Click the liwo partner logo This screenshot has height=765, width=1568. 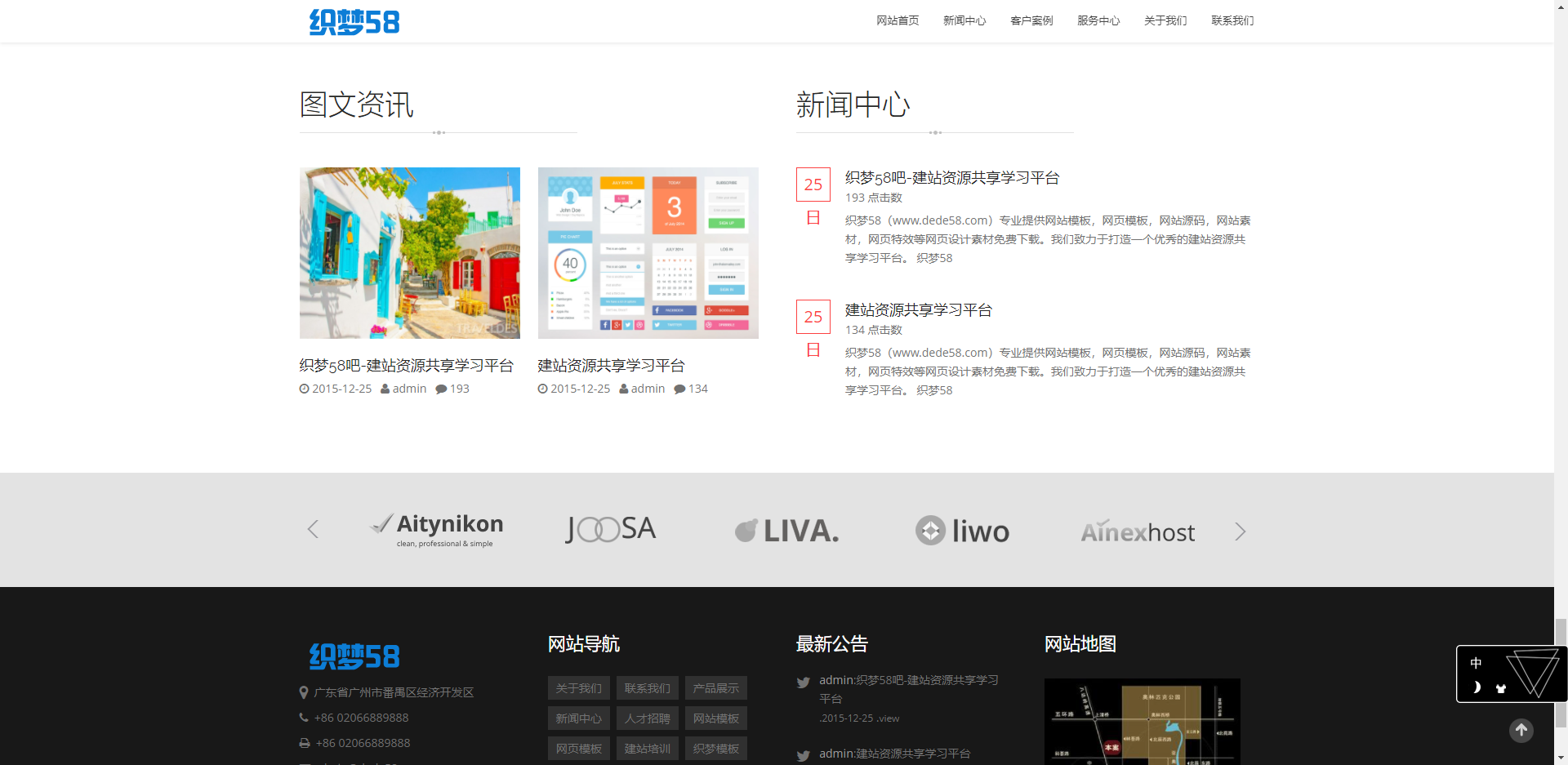(963, 531)
